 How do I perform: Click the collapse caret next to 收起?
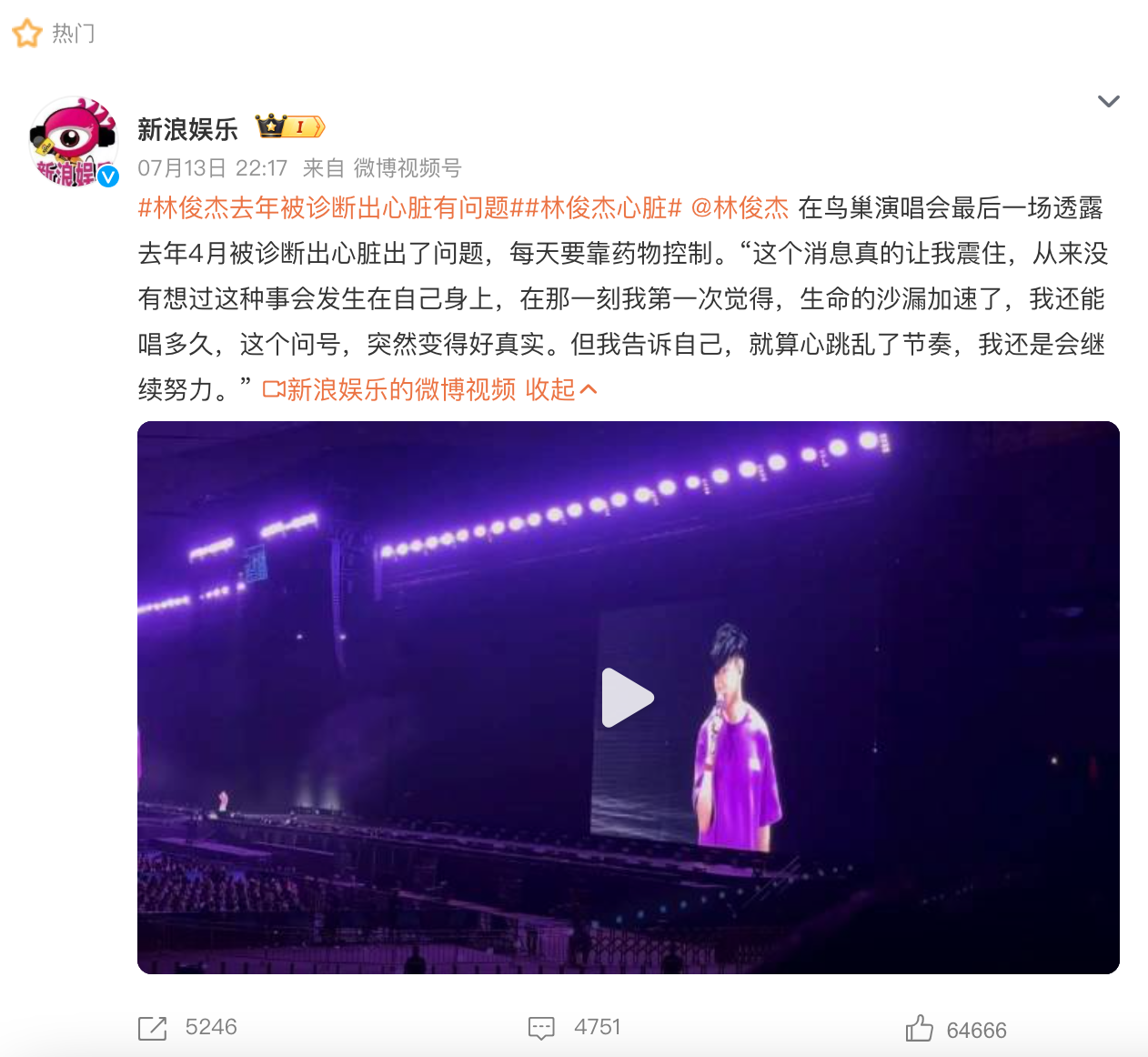click(x=589, y=389)
